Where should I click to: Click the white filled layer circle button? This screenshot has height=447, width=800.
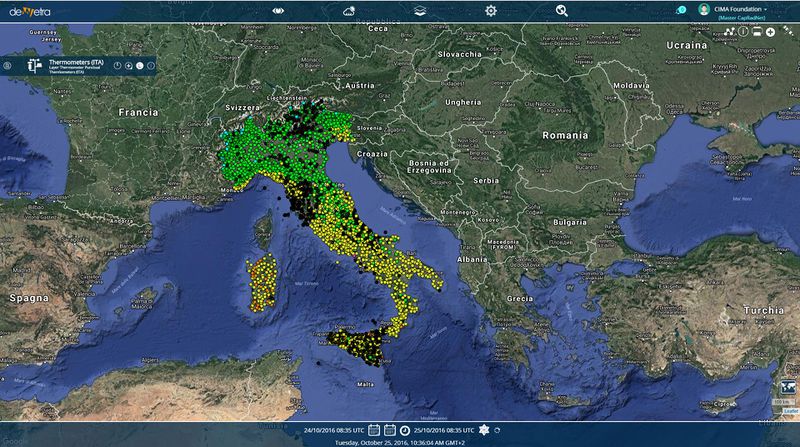click(x=140, y=66)
